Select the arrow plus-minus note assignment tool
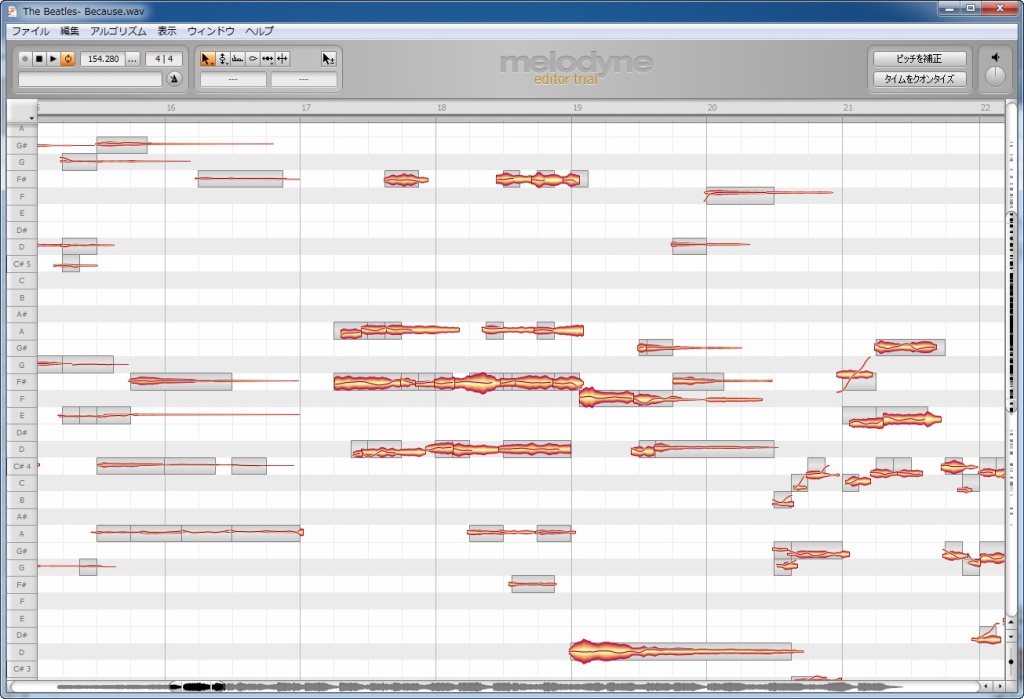The height and width of the screenshot is (699, 1024). tap(328, 59)
